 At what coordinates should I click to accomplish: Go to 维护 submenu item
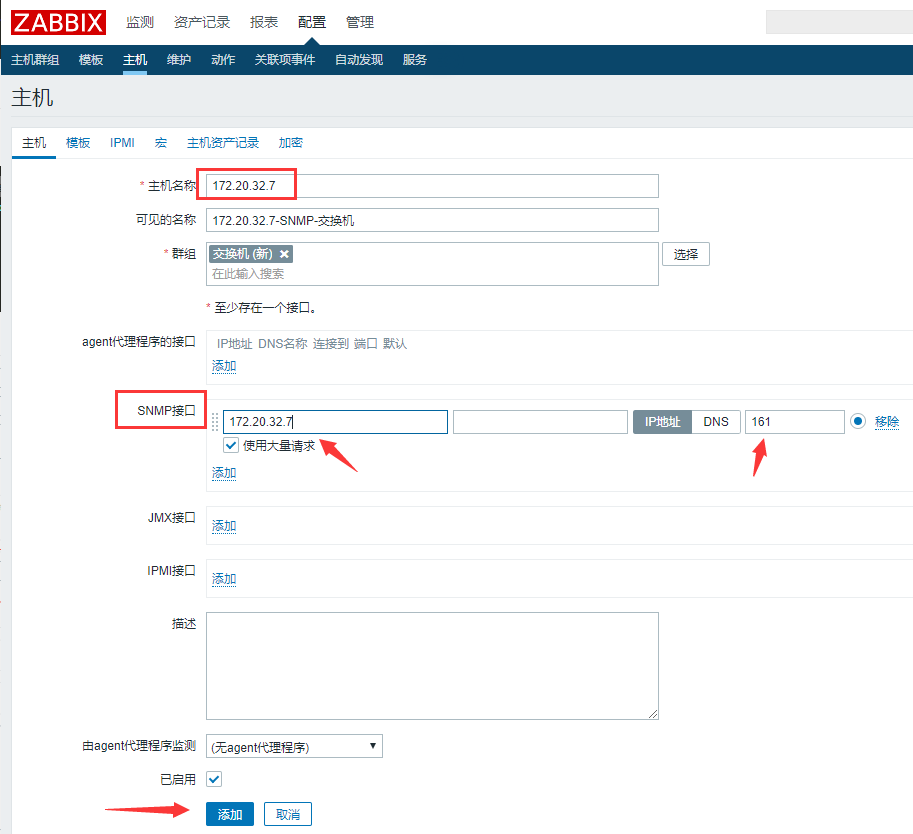pos(179,59)
